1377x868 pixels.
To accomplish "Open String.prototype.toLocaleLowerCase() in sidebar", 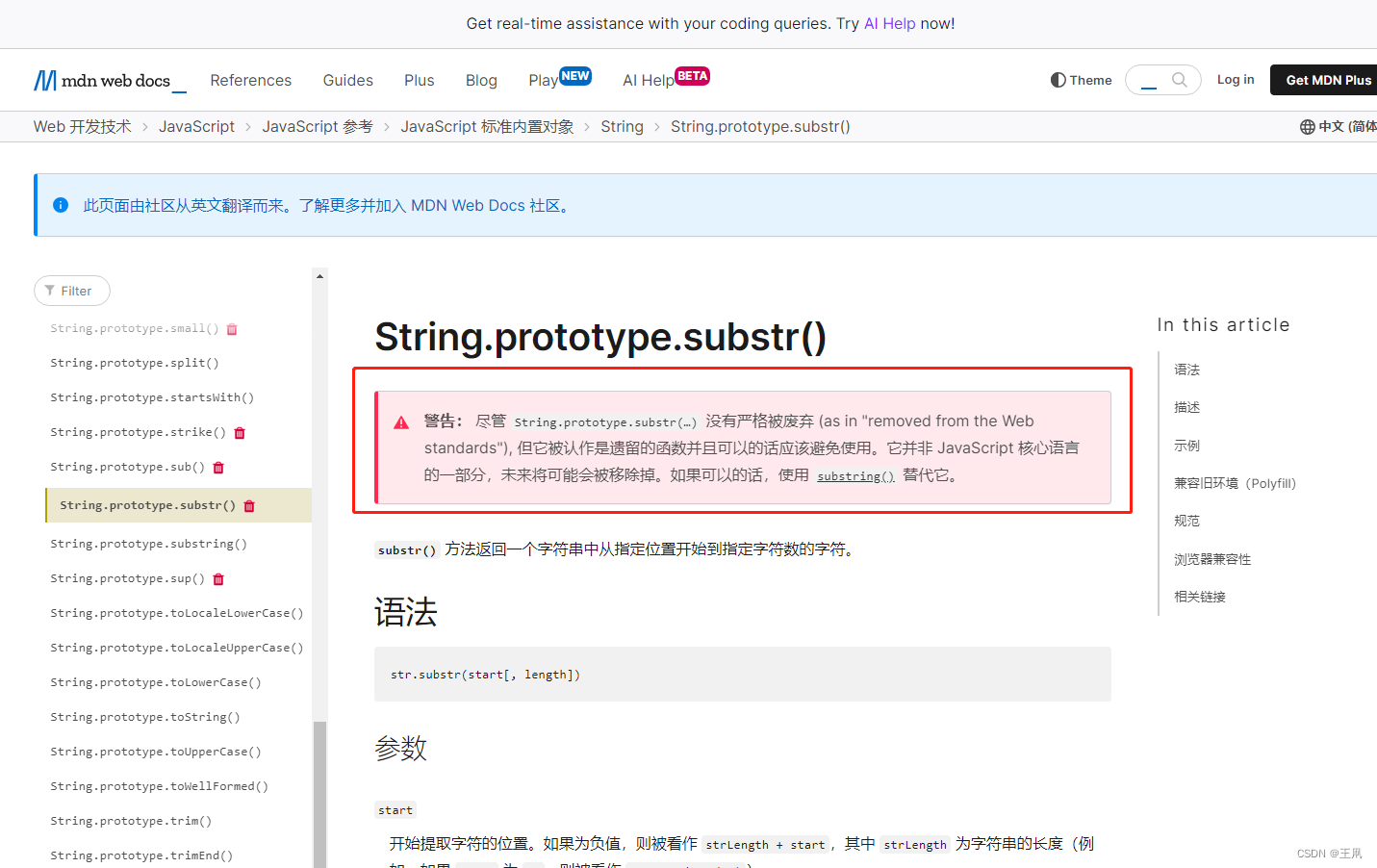I will [177, 614].
